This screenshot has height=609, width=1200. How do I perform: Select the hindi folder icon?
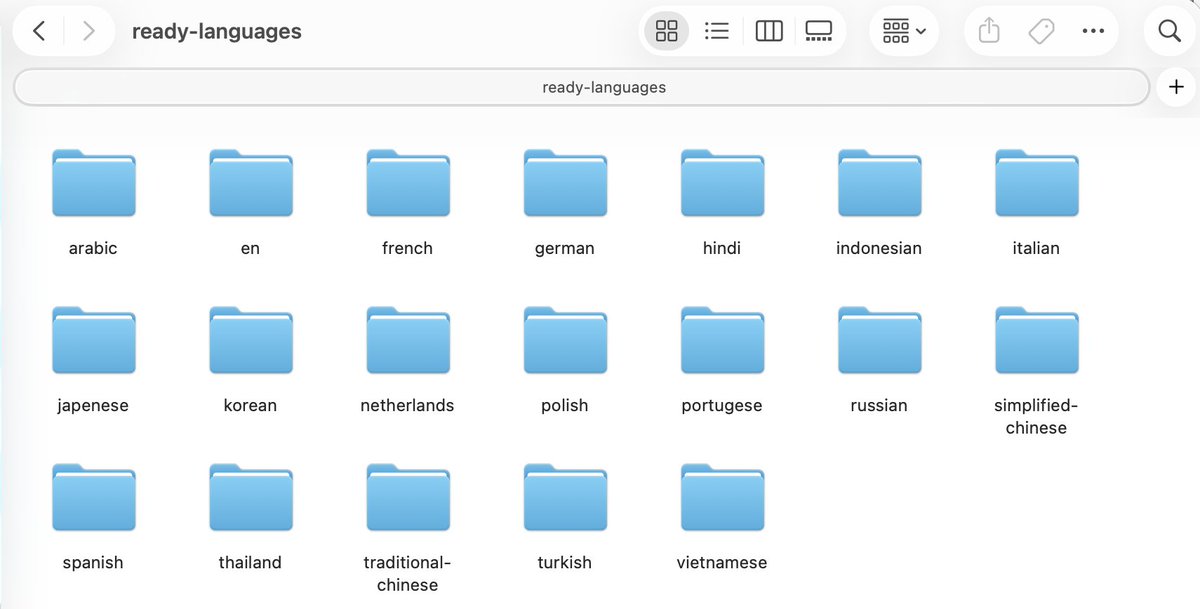[x=722, y=183]
